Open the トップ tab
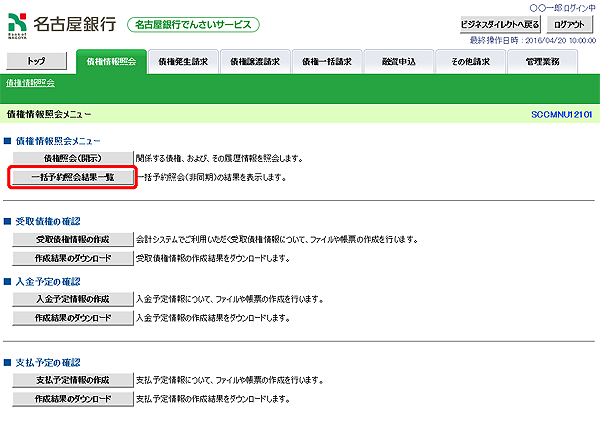The width and height of the screenshot is (600, 434). pyautogui.click(x=36, y=61)
